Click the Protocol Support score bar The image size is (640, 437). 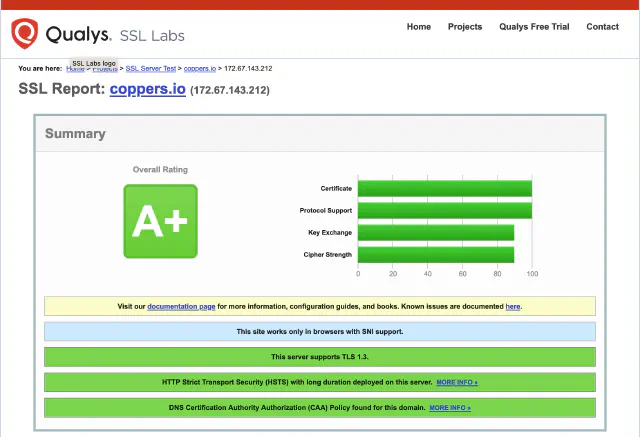tap(445, 211)
